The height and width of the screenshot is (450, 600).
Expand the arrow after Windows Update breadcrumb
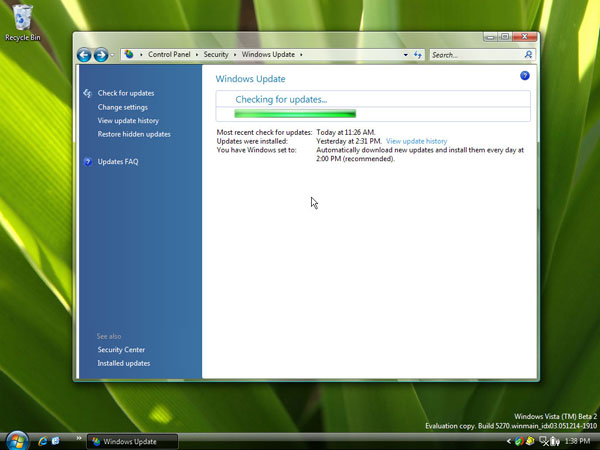click(x=301, y=55)
